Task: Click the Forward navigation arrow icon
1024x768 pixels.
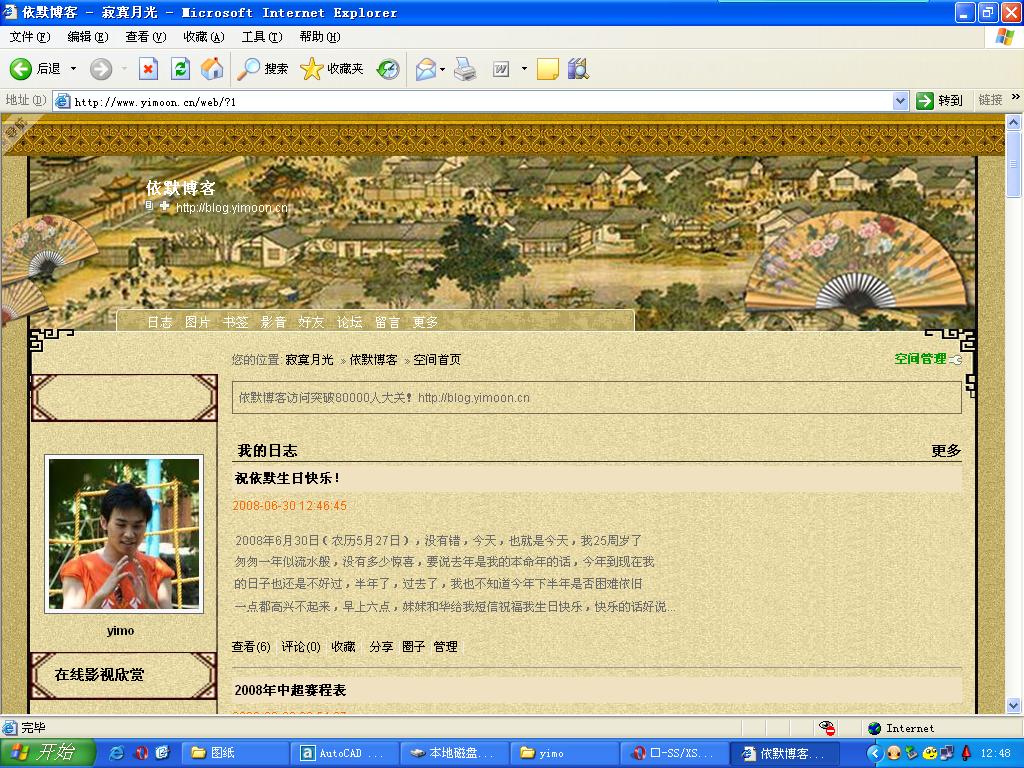Action: [101, 69]
